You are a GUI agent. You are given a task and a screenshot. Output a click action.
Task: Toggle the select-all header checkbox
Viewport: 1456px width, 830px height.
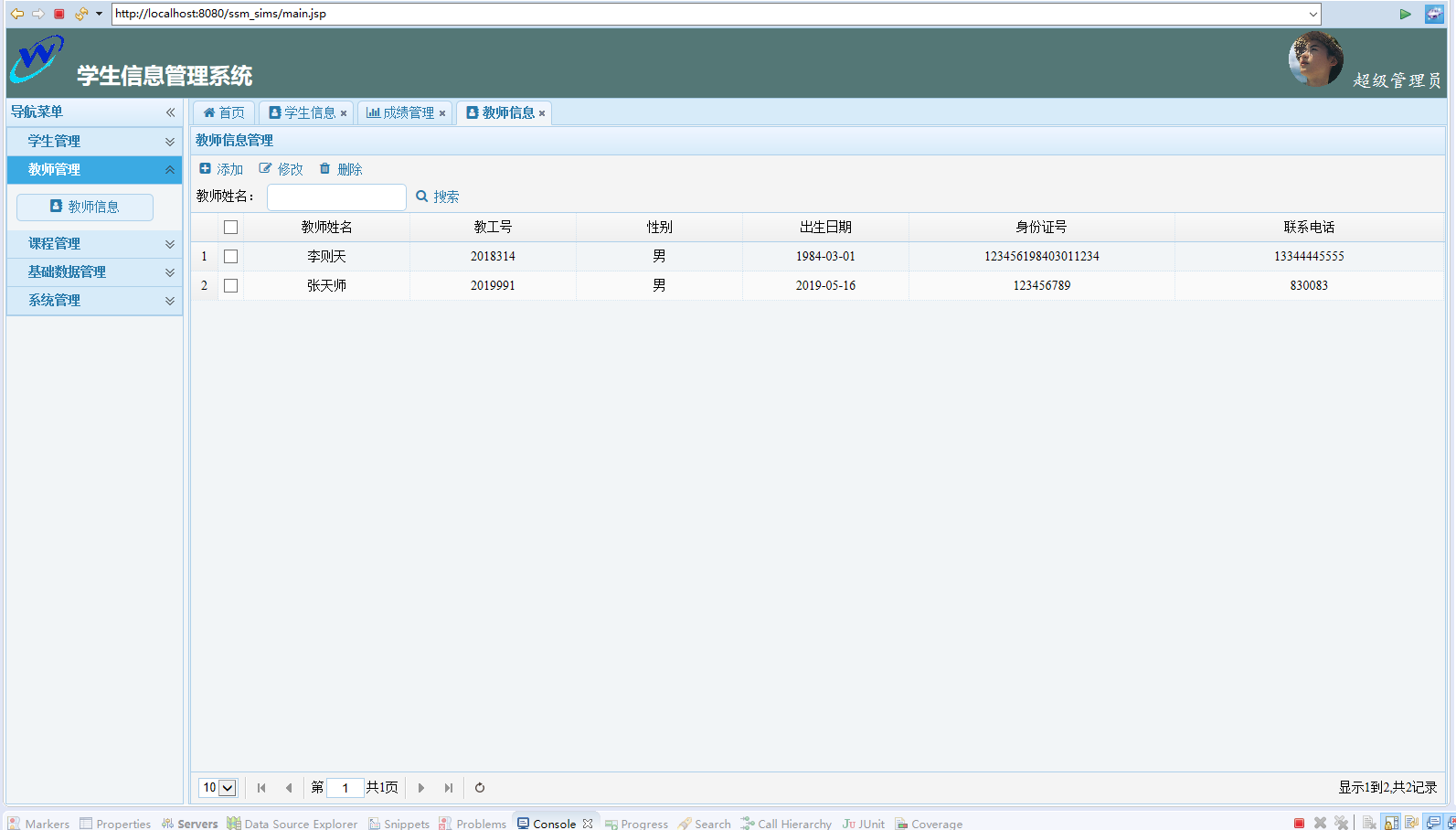pos(230,228)
